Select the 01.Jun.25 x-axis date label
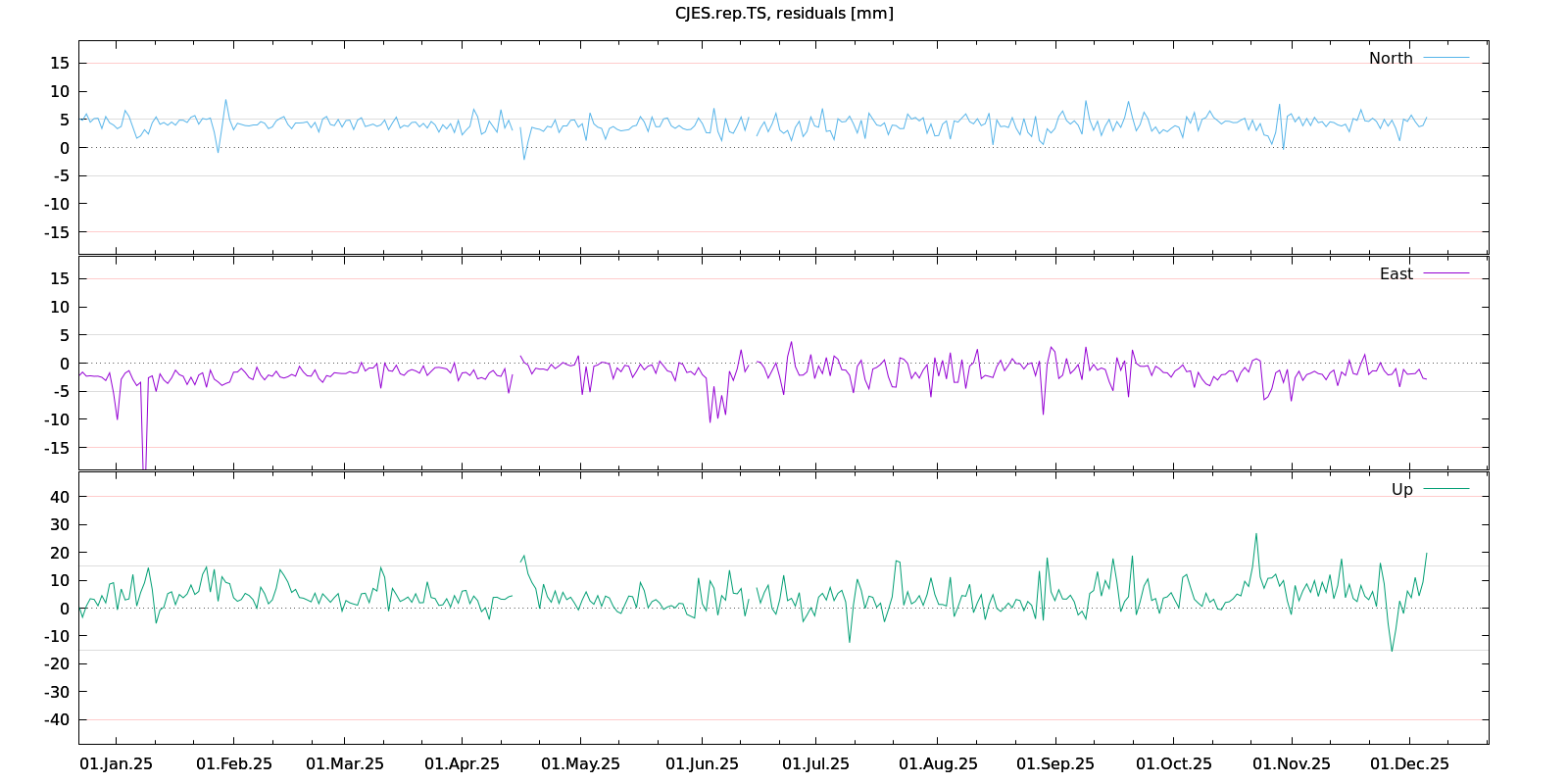Image resolution: width=1568 pixels, height=784 pixels. coord(702,764)
